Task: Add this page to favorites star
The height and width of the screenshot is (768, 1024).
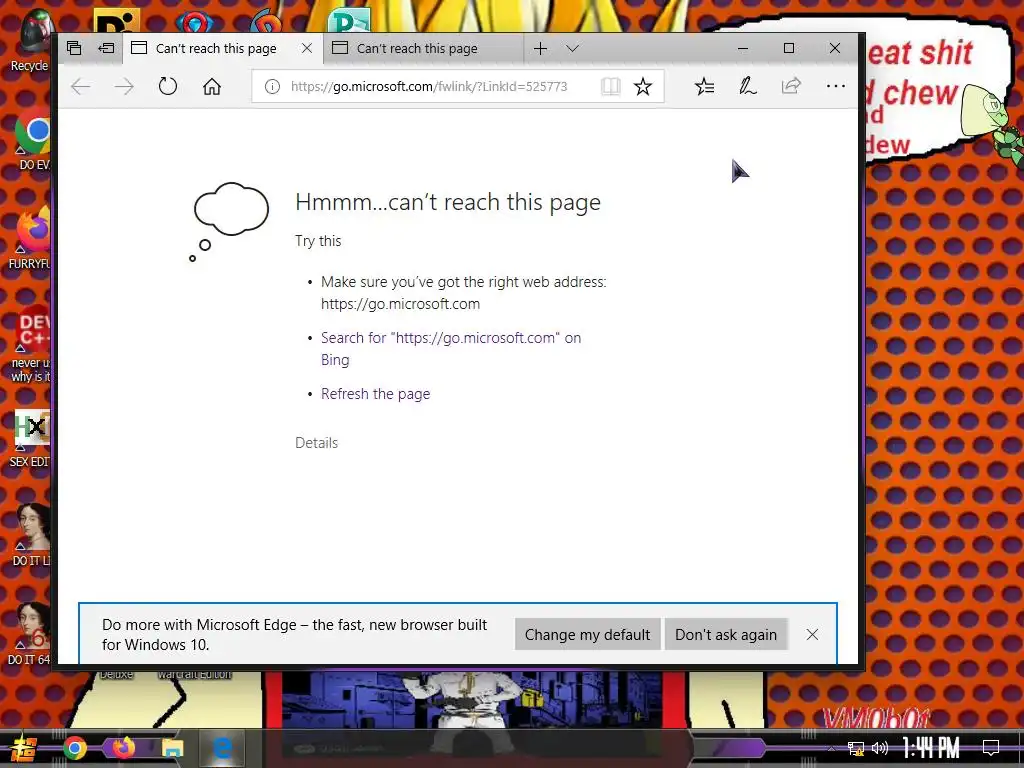Action: click(643, 86)
